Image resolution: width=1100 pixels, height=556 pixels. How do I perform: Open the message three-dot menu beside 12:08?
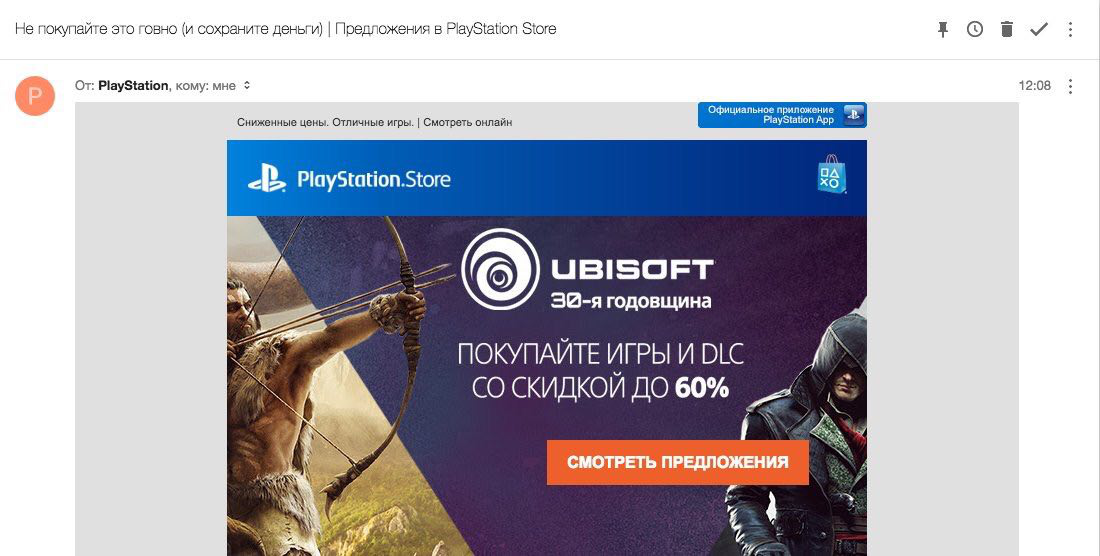(x=1071, y=86)
